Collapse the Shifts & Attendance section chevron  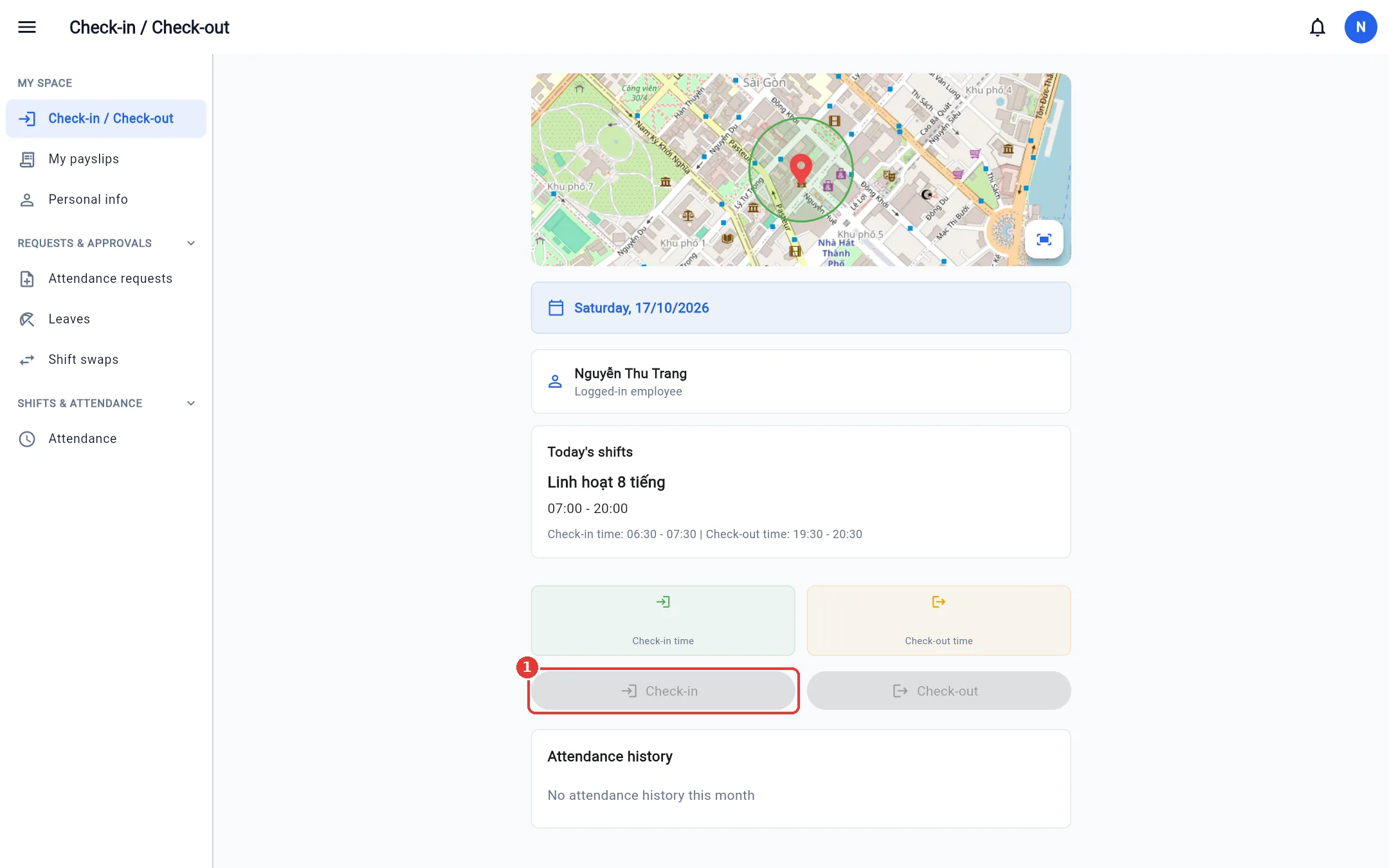point(191,403)
